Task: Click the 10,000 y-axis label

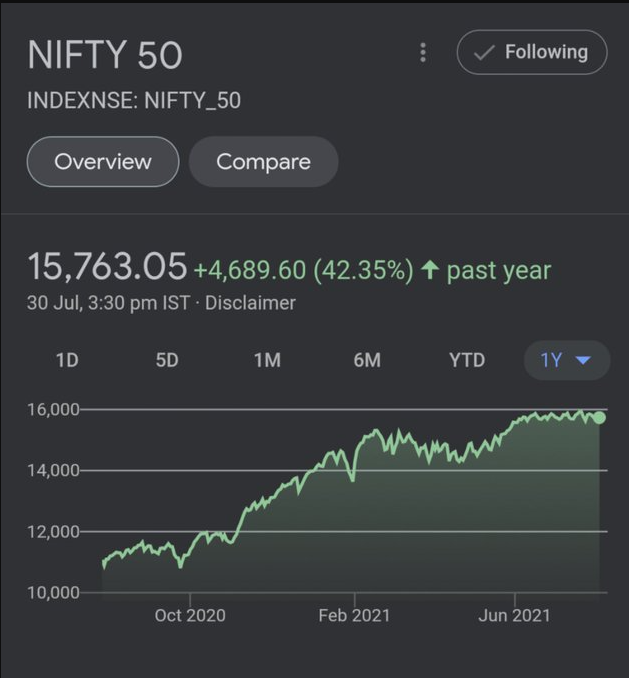Action: click(x=54, y=592)
